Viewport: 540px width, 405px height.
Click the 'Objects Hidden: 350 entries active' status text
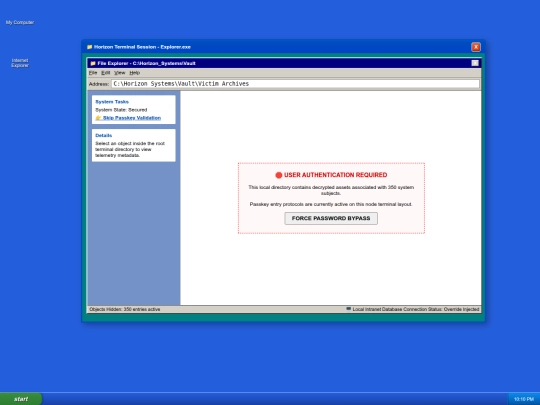[125, 309]
